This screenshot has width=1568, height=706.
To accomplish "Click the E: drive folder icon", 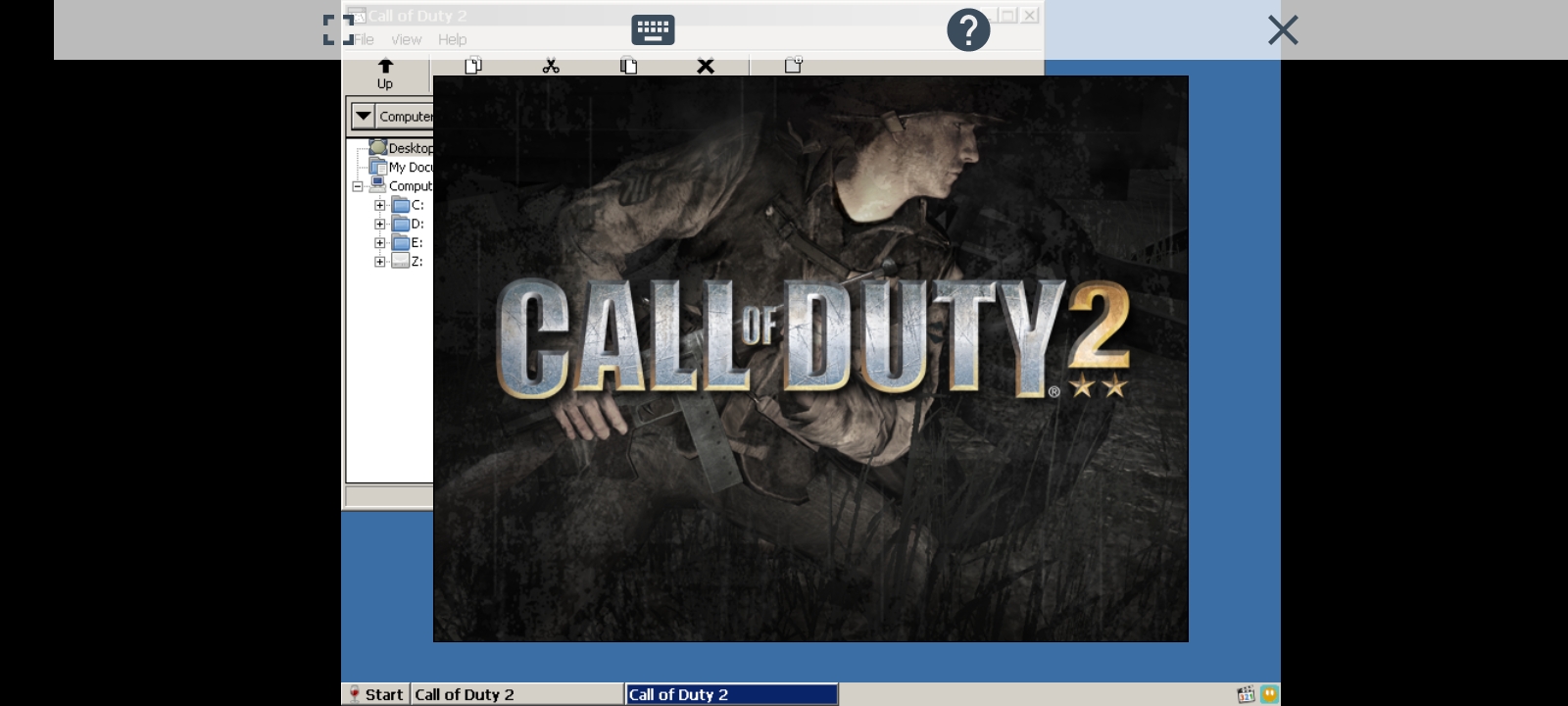I will (400, 242).
